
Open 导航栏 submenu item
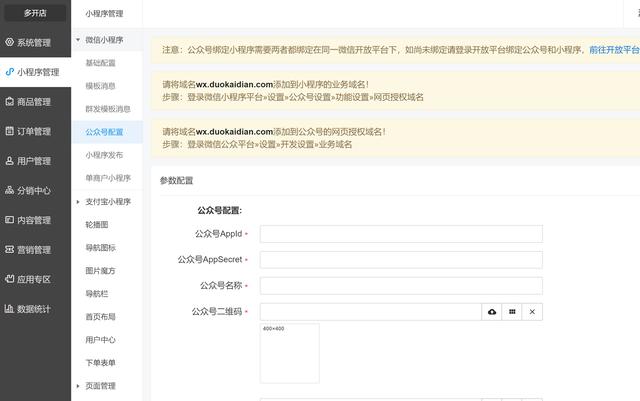97,294
